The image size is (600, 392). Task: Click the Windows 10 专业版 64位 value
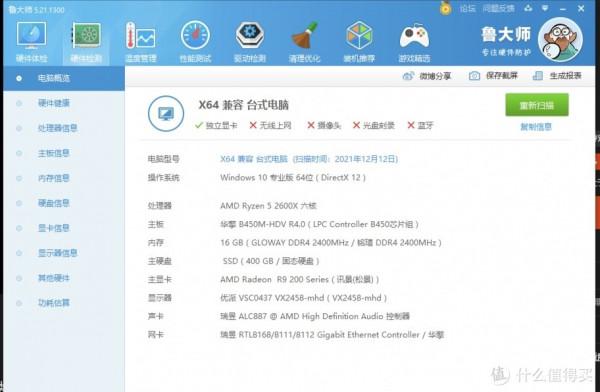pyautogui.click(x=293, y=178)
